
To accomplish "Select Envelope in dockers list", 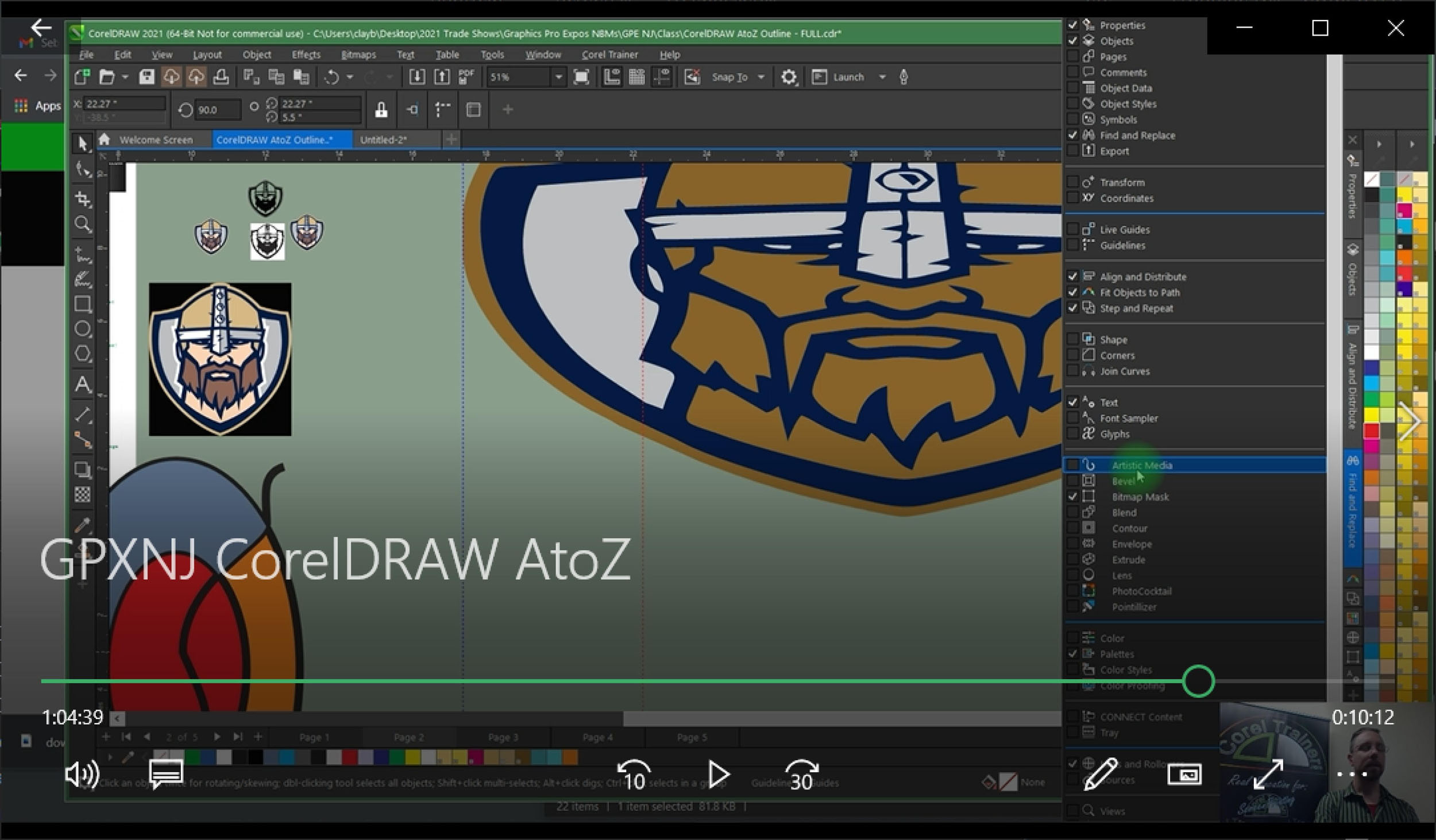I will pos(1132,544).
